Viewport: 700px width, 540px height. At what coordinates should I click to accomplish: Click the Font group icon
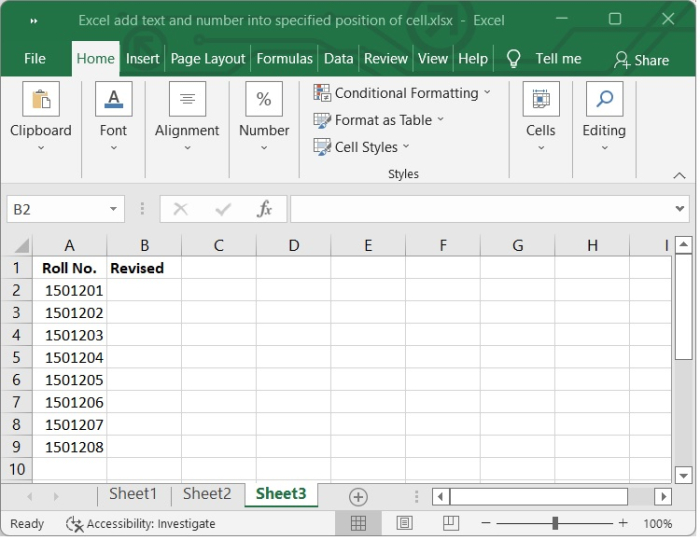(x=113, y=100)
